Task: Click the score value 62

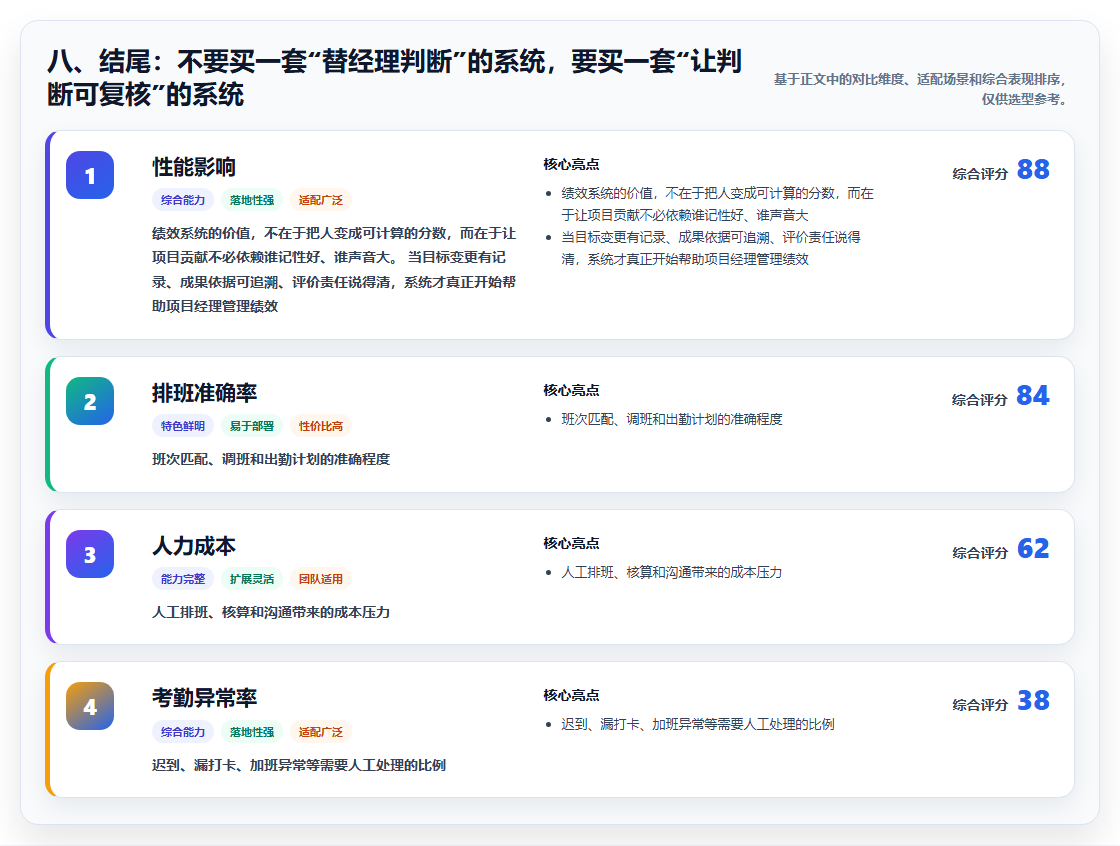Action: click(x=1033, y=548)
